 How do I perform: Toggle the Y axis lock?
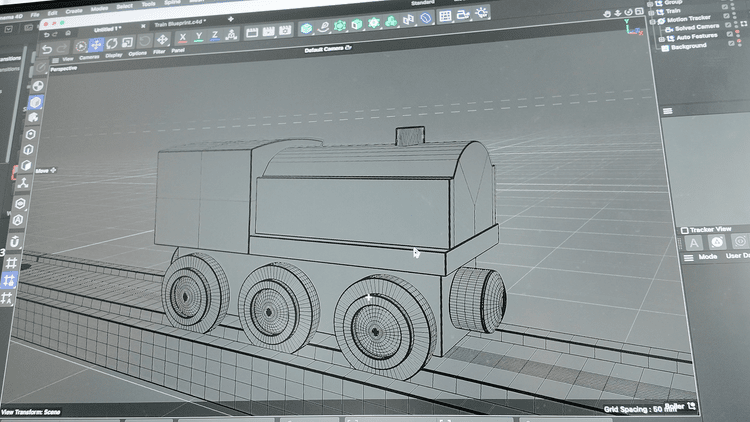coord(199,36)
